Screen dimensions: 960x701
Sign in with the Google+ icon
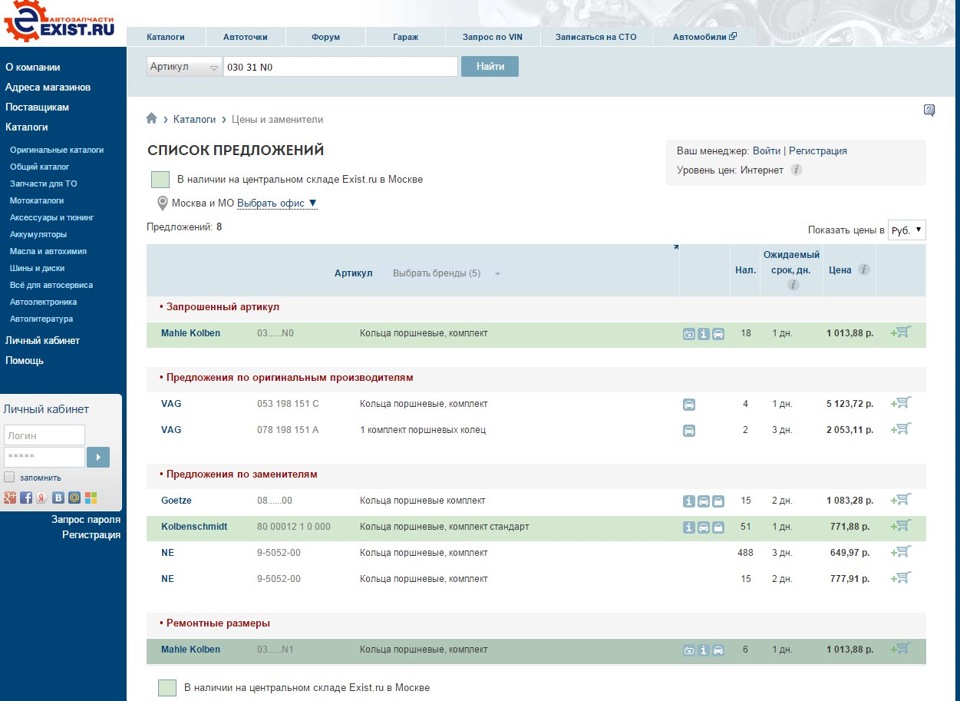pyautogui.click(x=10, y=498)
